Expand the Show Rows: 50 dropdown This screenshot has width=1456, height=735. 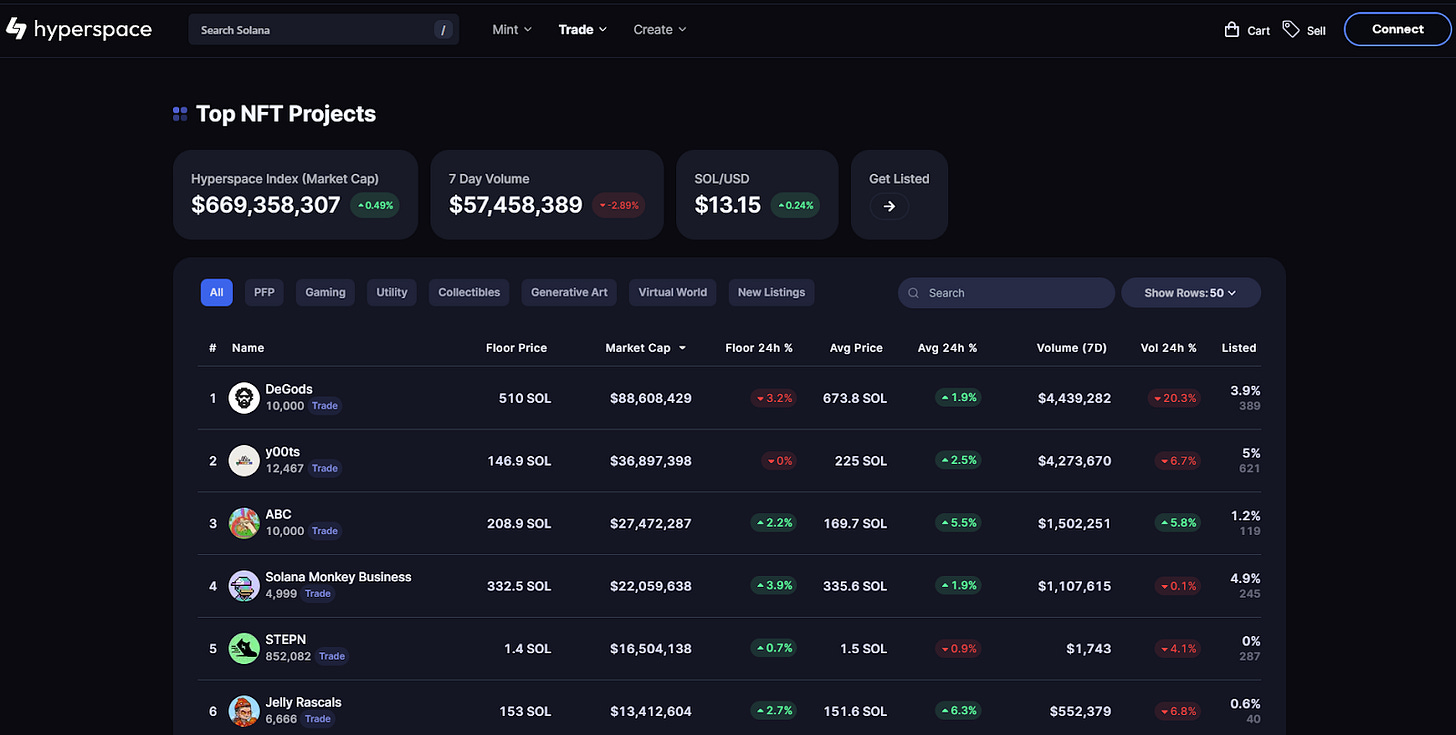[1190, 293]
